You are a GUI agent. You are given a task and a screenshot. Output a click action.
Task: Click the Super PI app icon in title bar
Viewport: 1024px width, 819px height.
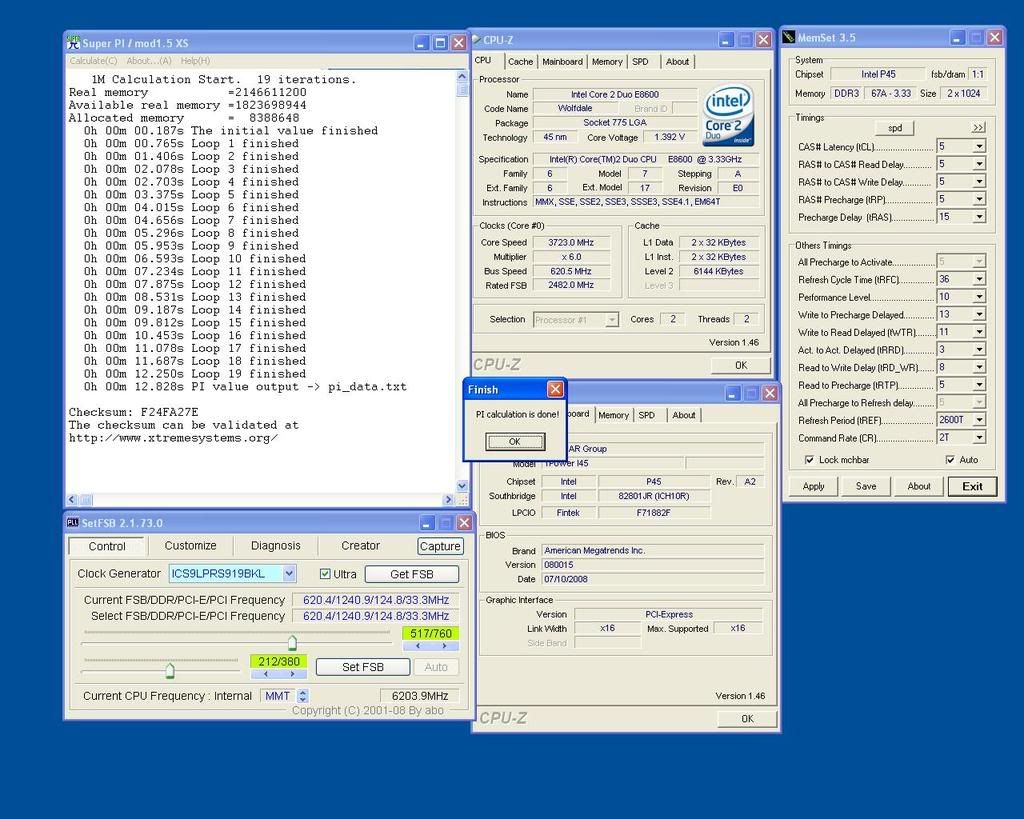click(x=73, y=43)
